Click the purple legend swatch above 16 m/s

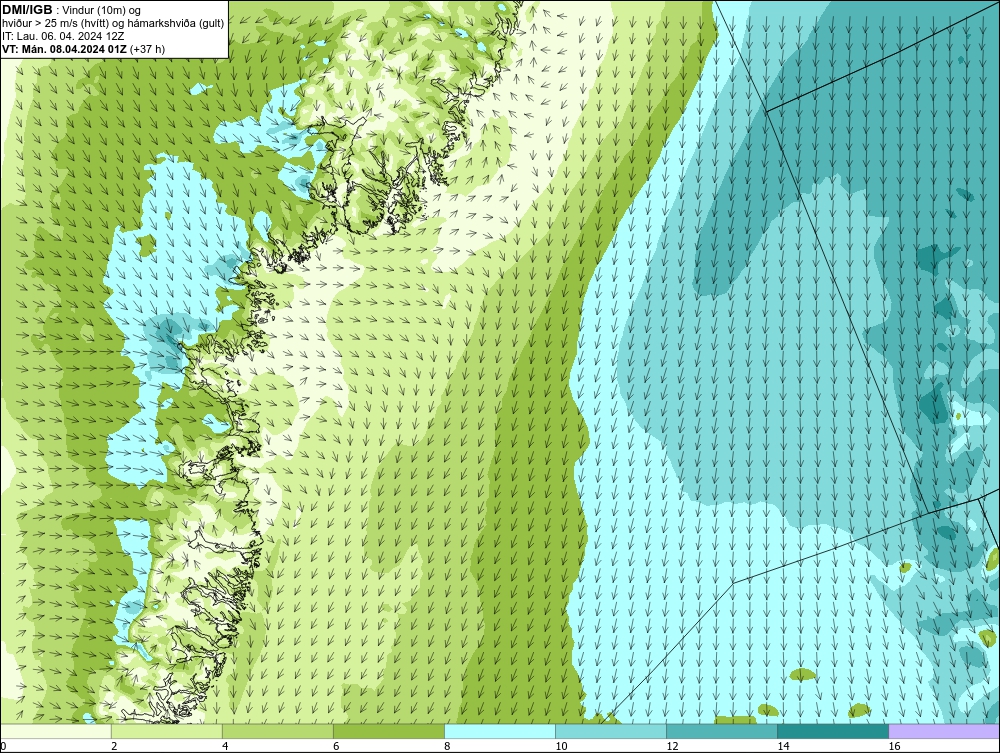944,731
